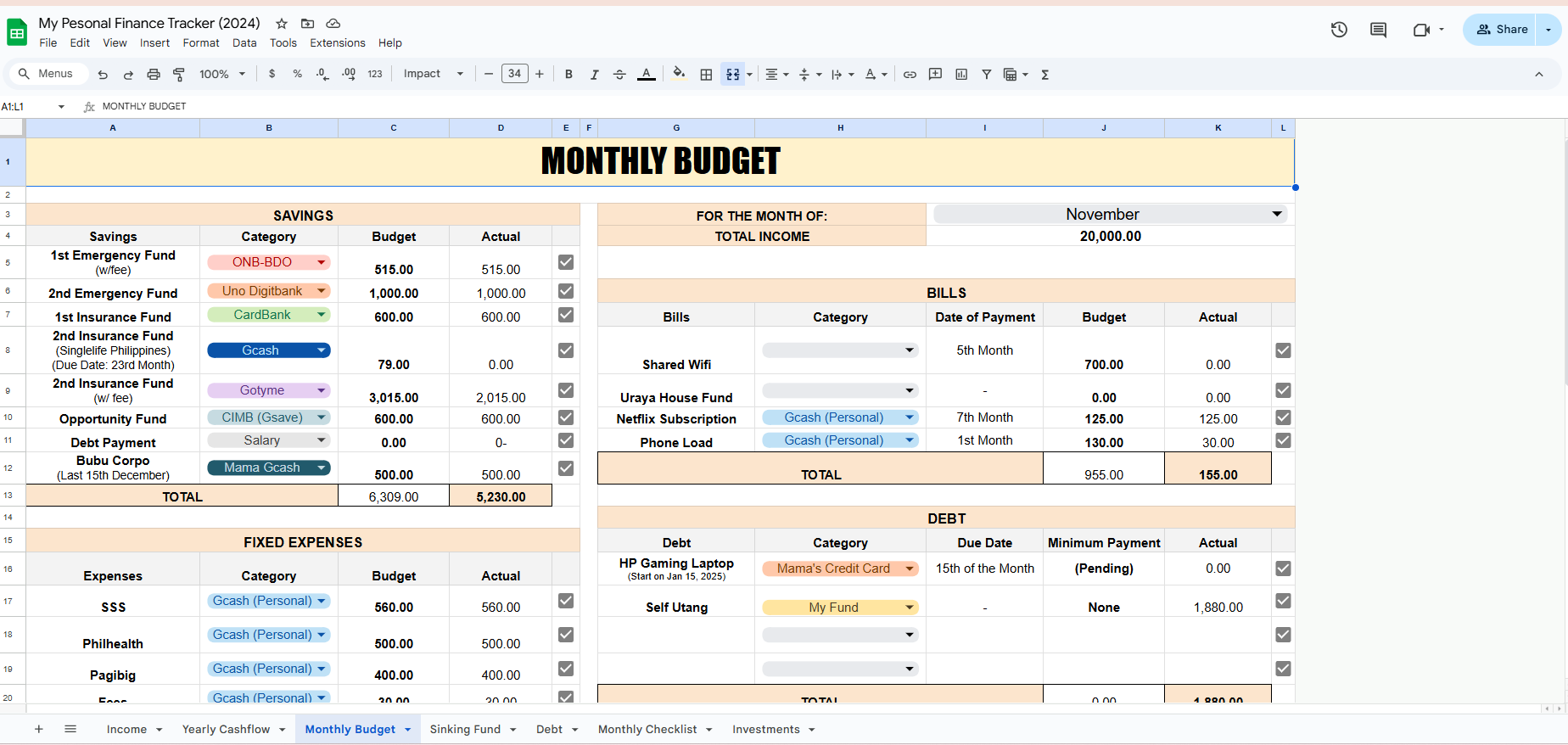1568x745 pixels.
Task: Format as currency with dollar icon
Action: click(272, 74)
